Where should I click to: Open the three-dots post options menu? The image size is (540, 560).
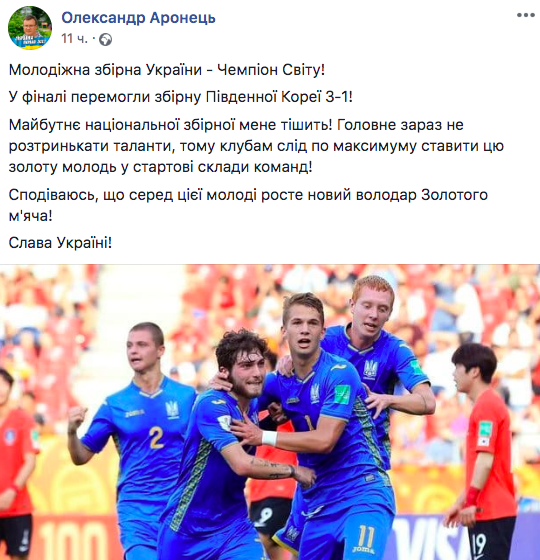click(526, 15)
